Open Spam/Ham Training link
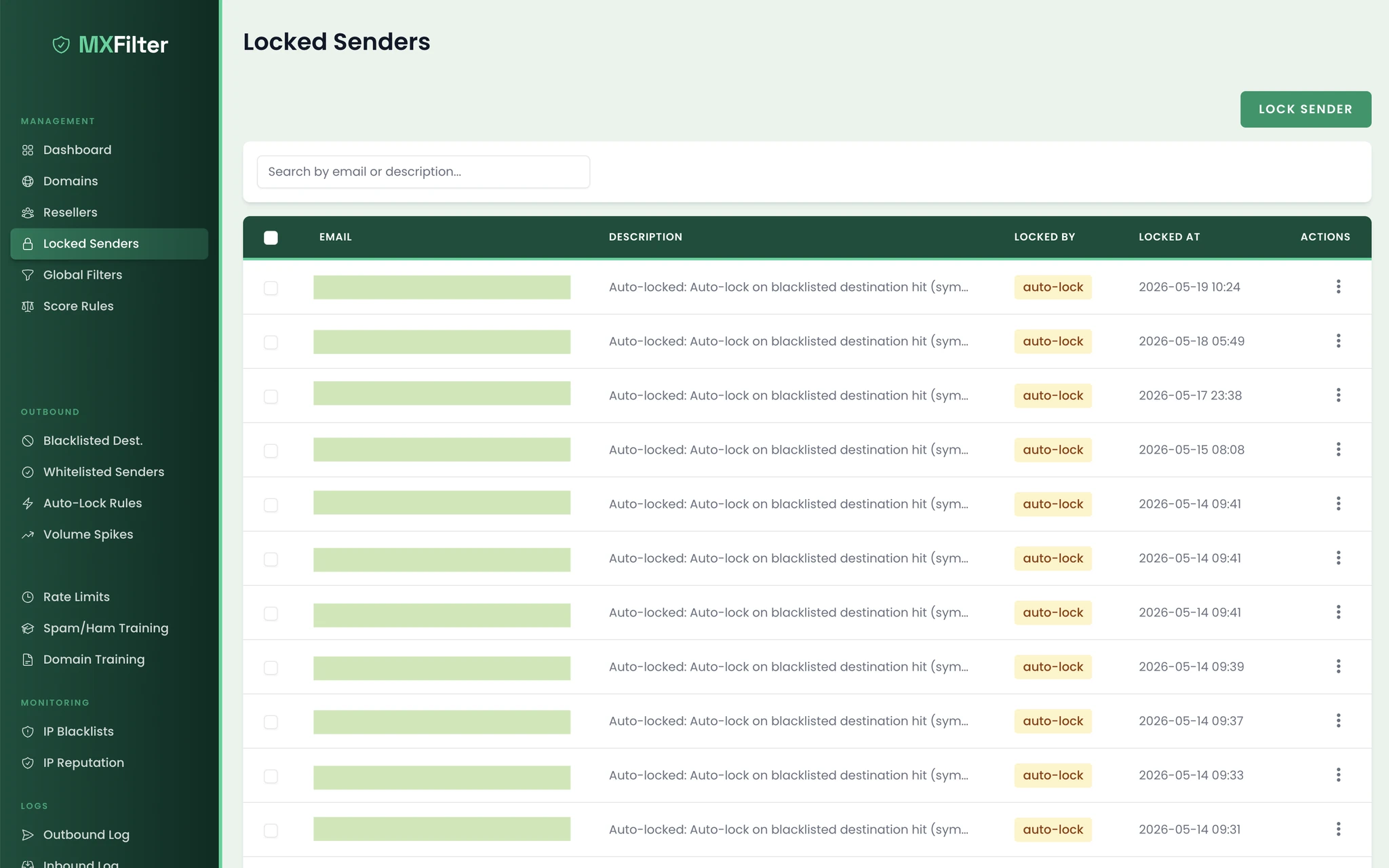The width and height of the screenshot is (1389, 868). (x=109, y=628)
